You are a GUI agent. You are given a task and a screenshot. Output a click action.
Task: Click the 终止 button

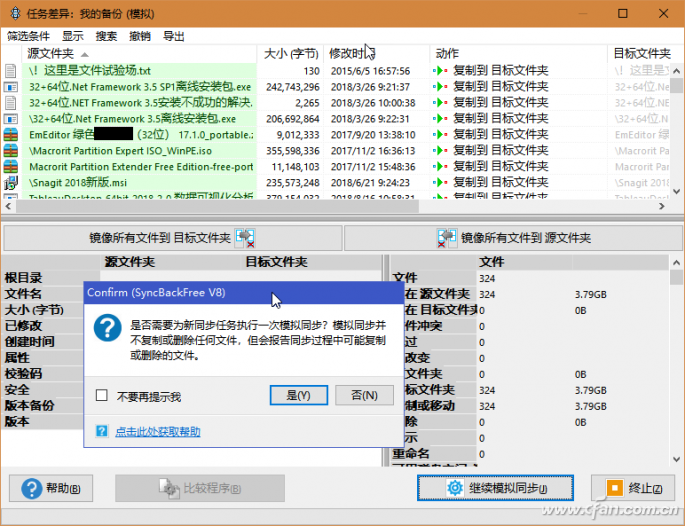click(633, 488)
